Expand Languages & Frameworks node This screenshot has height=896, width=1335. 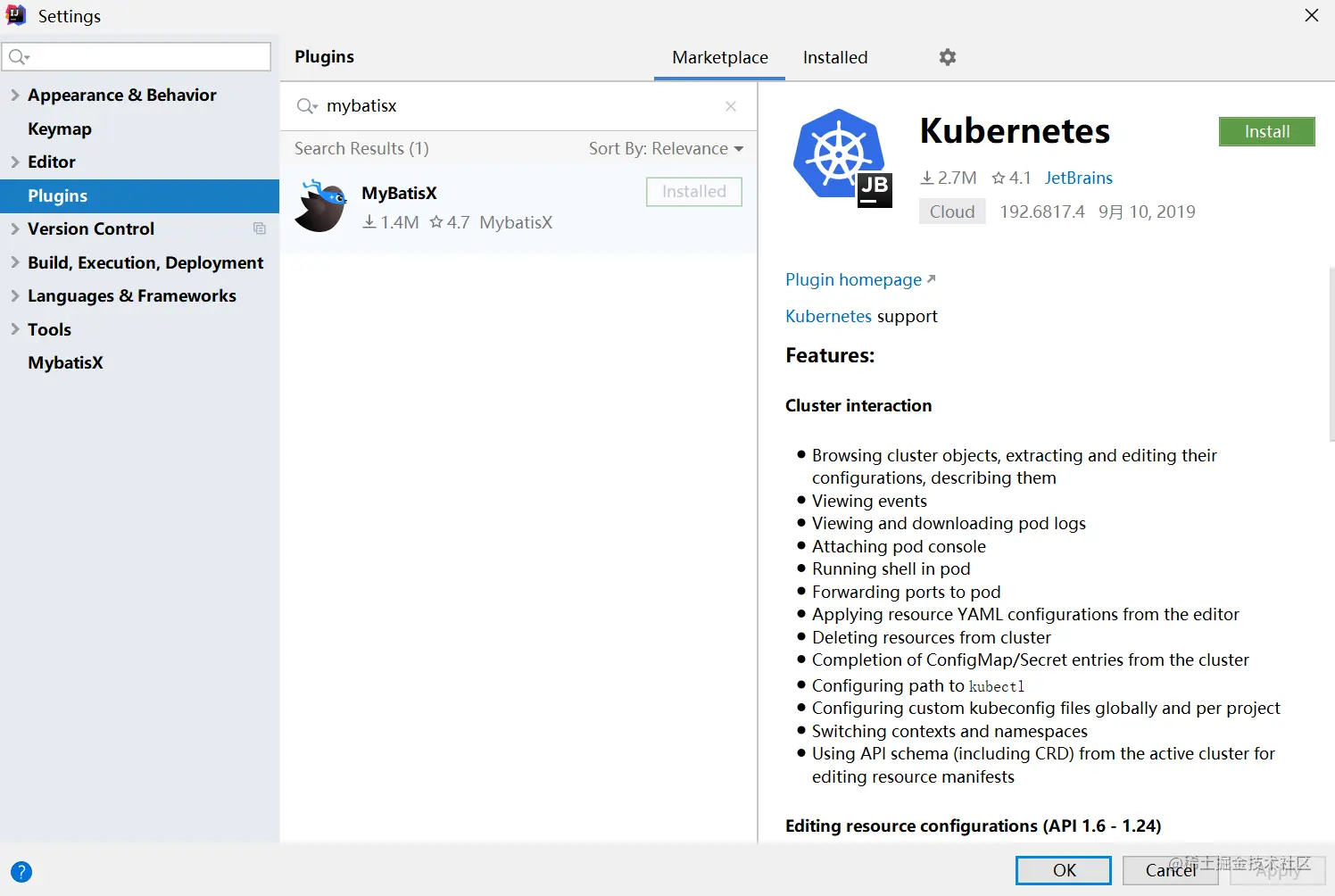tap(14, 295)
